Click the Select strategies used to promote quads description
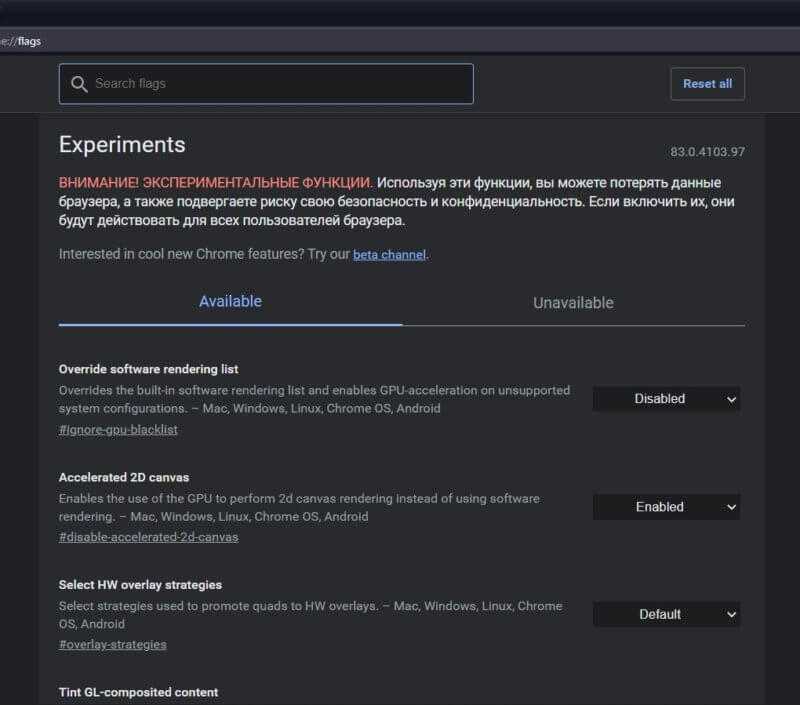 click(311, 615)
